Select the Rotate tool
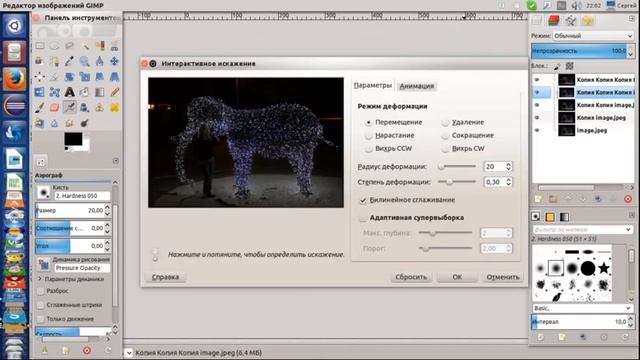 pyautogui.click(x=69, y=77)
